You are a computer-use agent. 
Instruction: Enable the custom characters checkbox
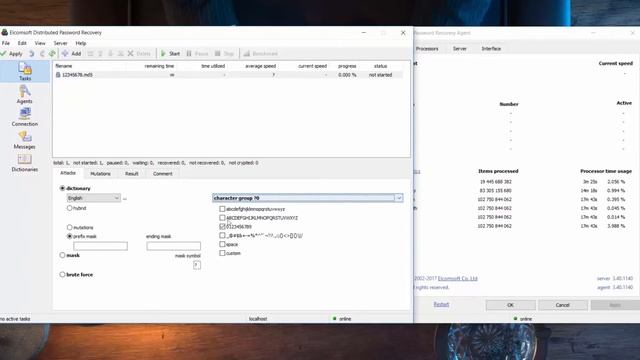[222, 253]
